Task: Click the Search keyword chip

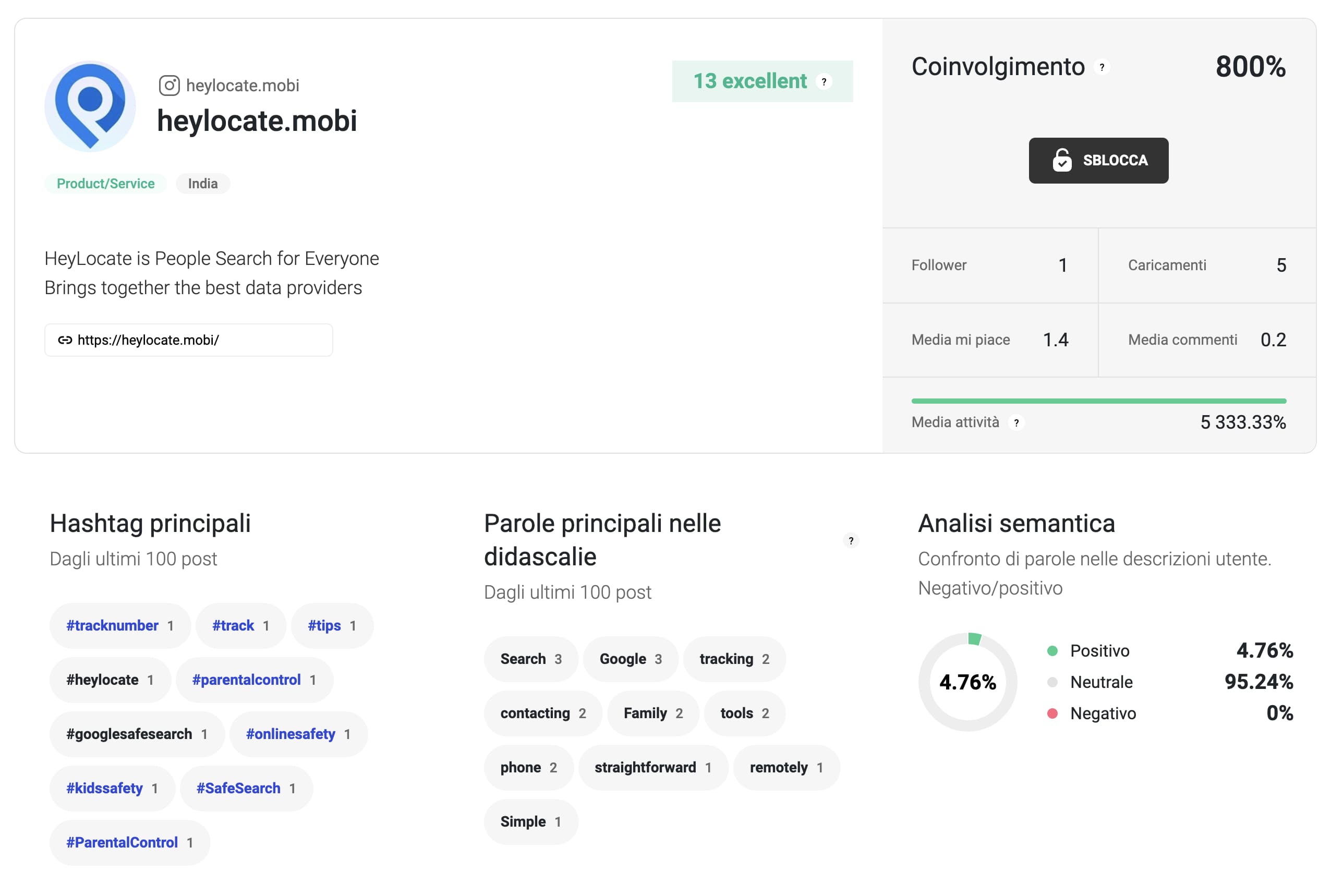Action: point(531,659)
